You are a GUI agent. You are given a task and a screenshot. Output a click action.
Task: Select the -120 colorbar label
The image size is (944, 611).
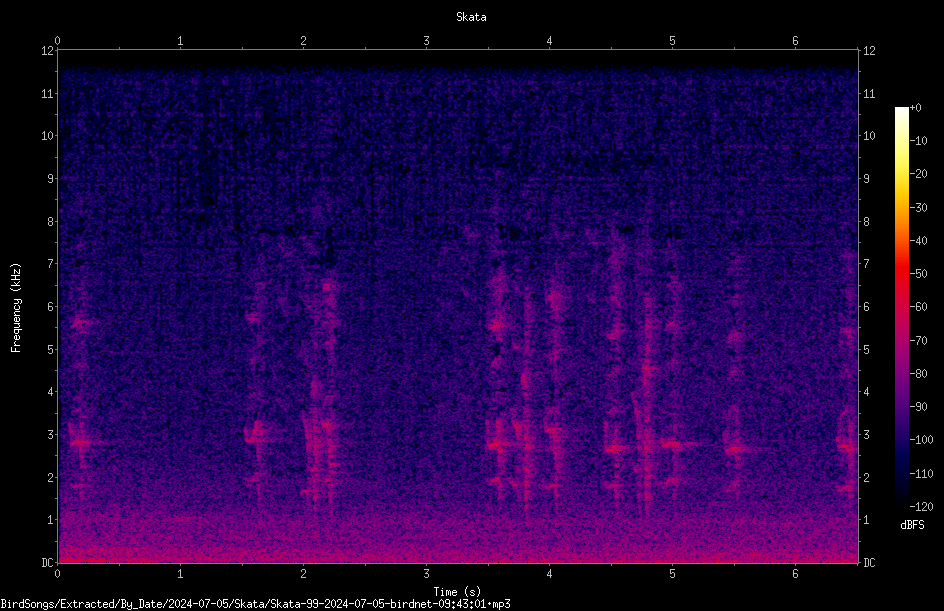(x=921, y=507)
